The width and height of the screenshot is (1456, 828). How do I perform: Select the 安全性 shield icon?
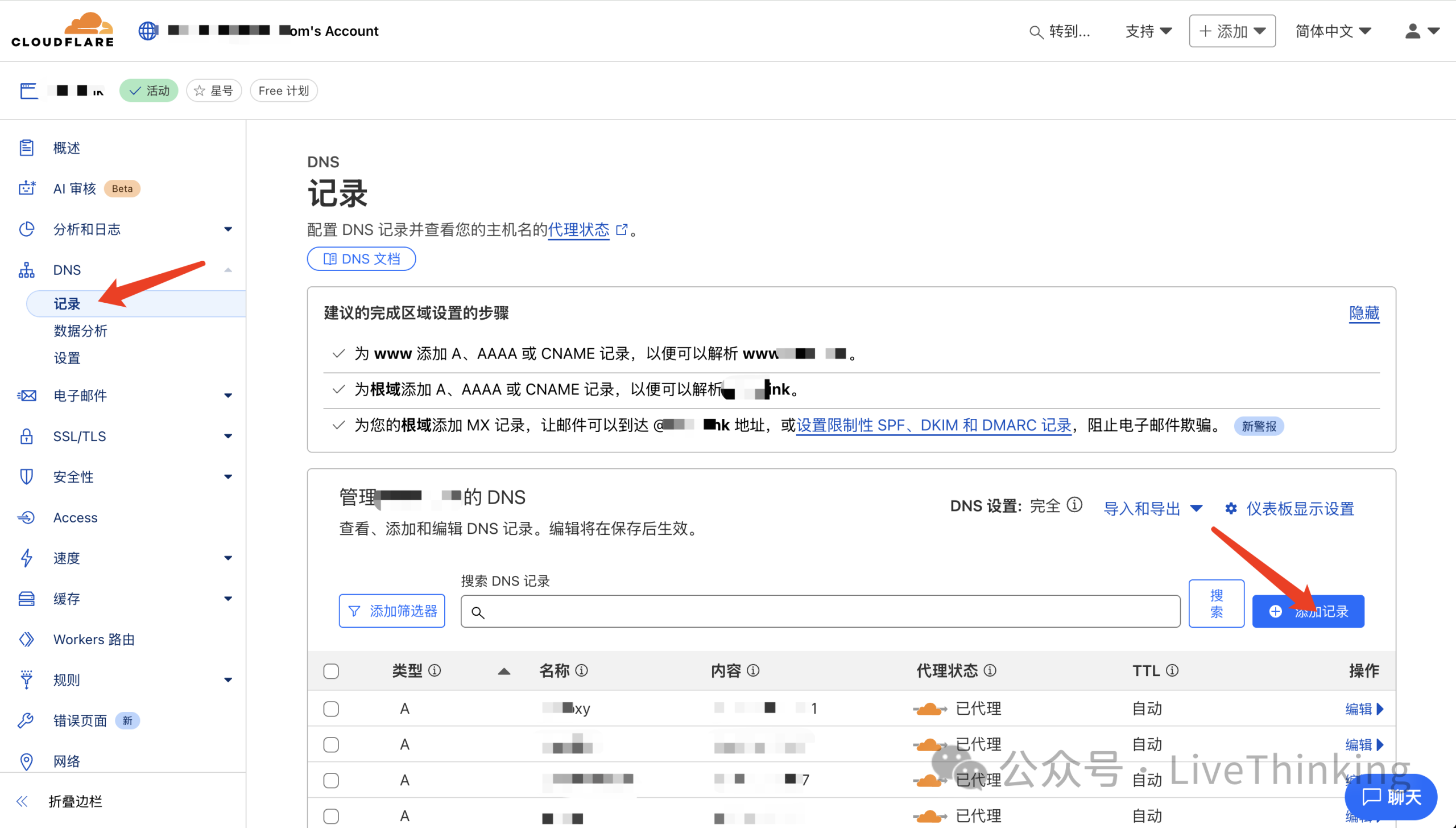[26, 477]
